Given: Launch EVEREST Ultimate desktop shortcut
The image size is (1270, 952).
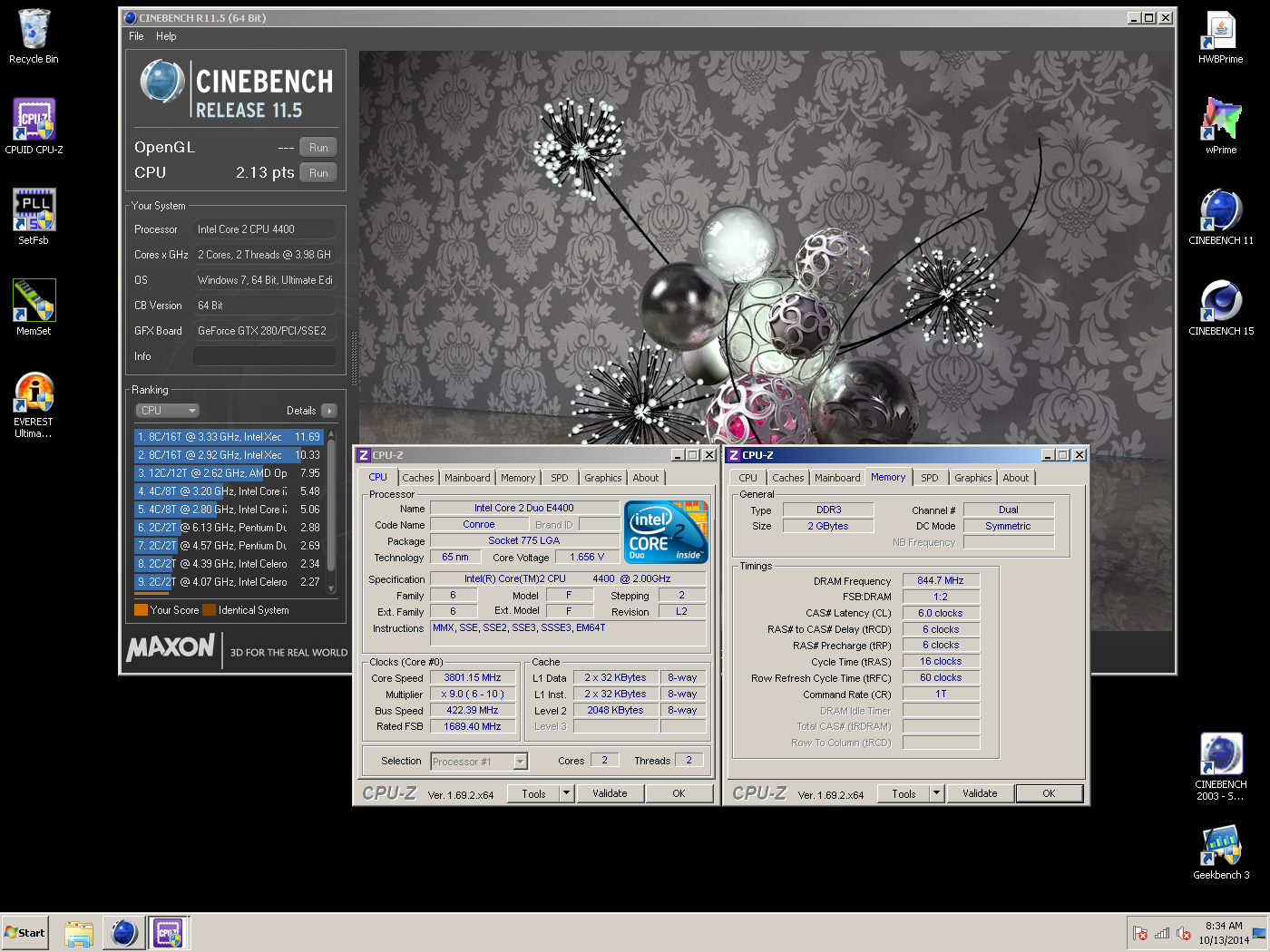Looking at the screenshot, I should [34, 404].
